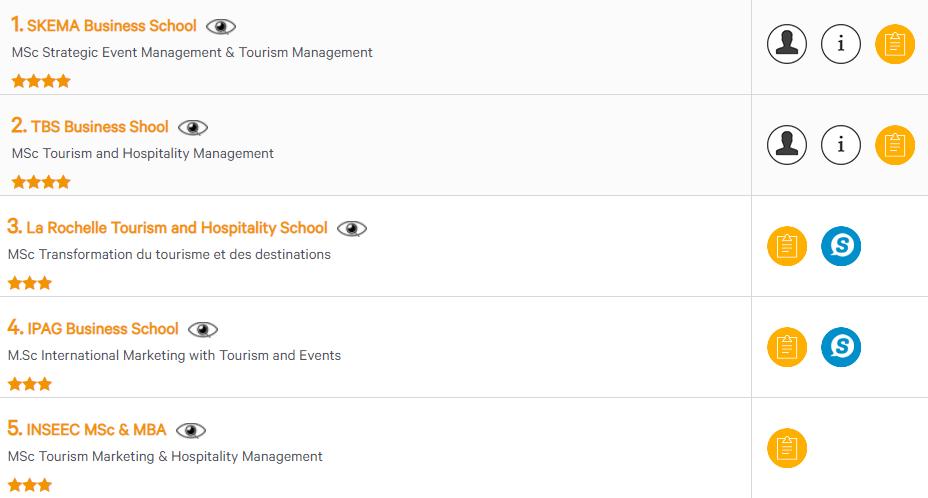Click the clipboard icon for IPAG Business School
The width and height of the screenshot is (928, 498).
787,347
